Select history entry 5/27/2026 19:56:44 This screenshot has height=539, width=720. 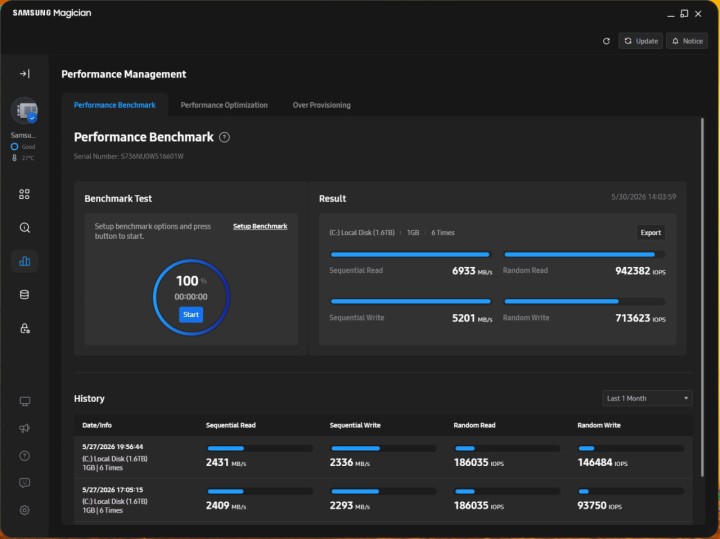click(383, 457)
